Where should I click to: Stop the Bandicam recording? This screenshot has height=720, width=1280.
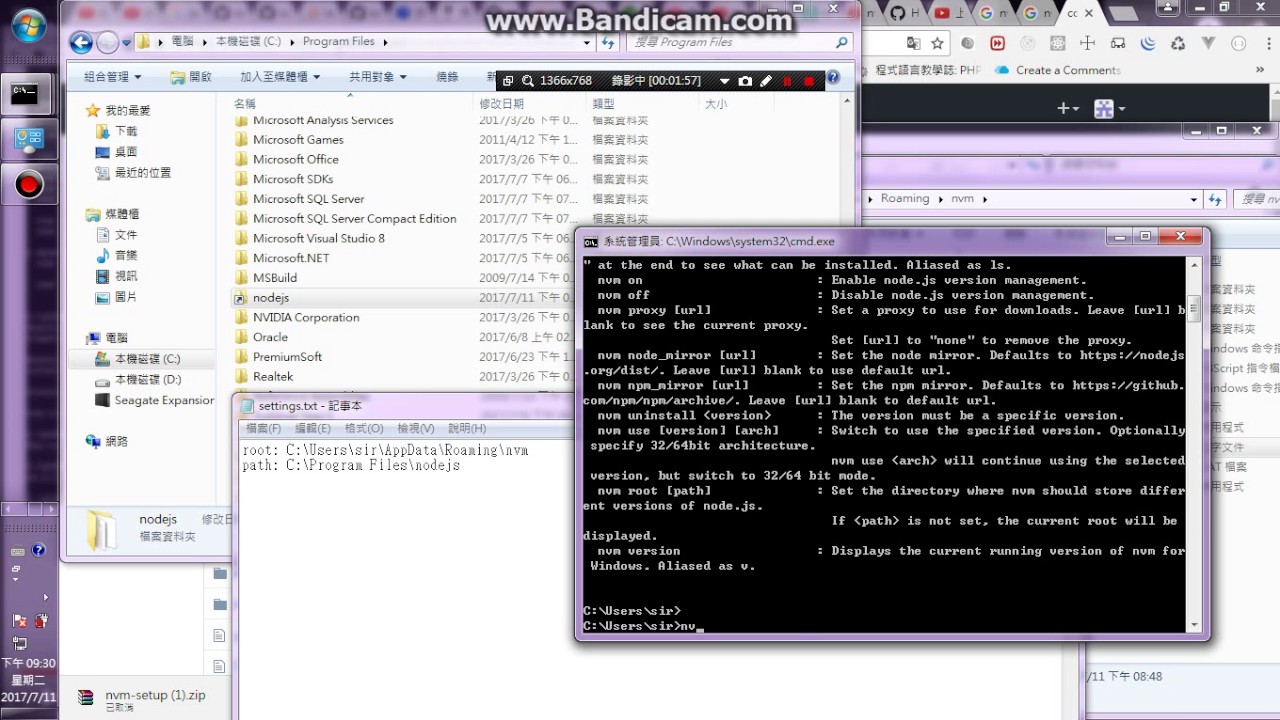coord(809,80)
